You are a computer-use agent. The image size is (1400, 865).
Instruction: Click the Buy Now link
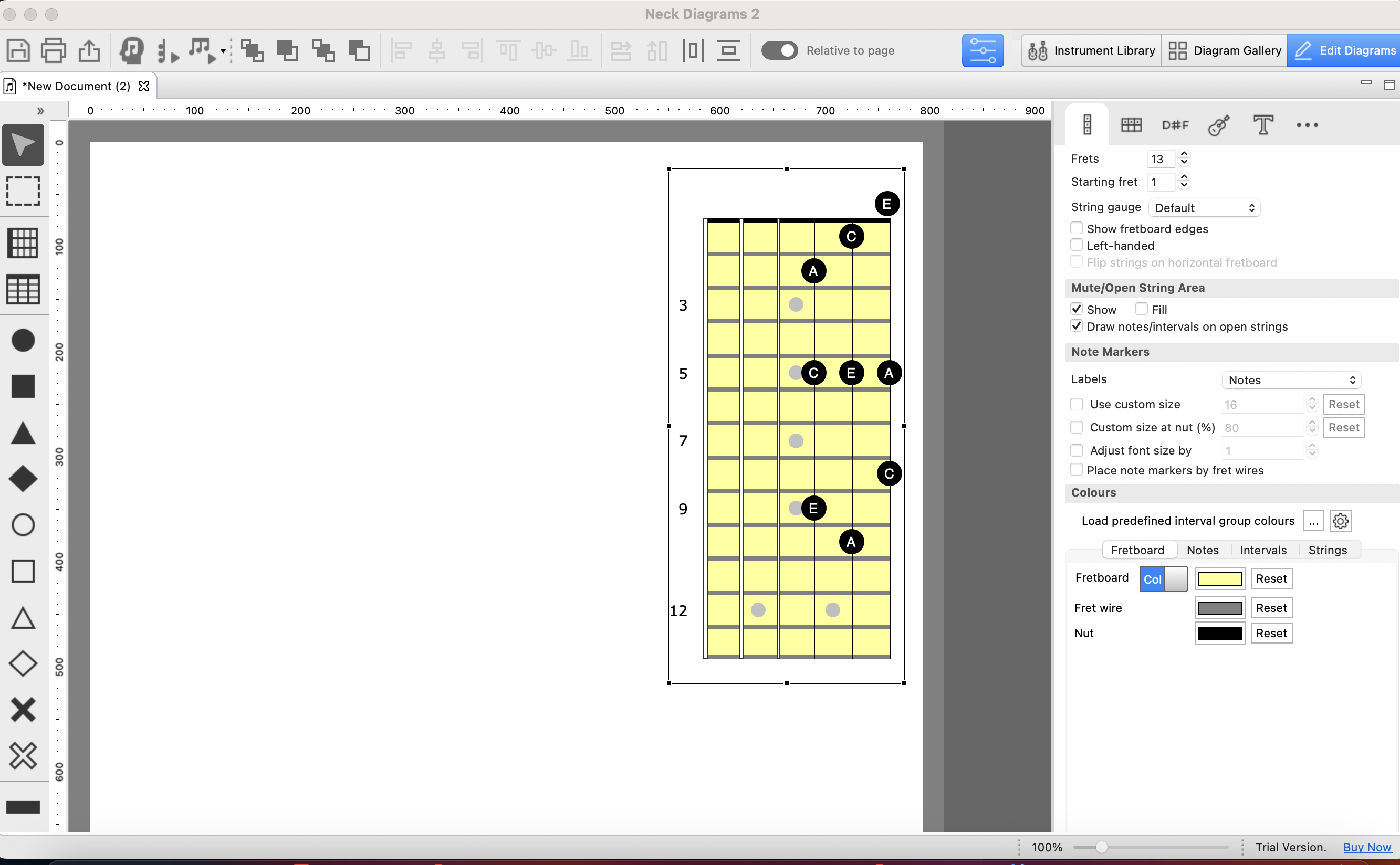pyautogui.click(x=1367, y=847)
